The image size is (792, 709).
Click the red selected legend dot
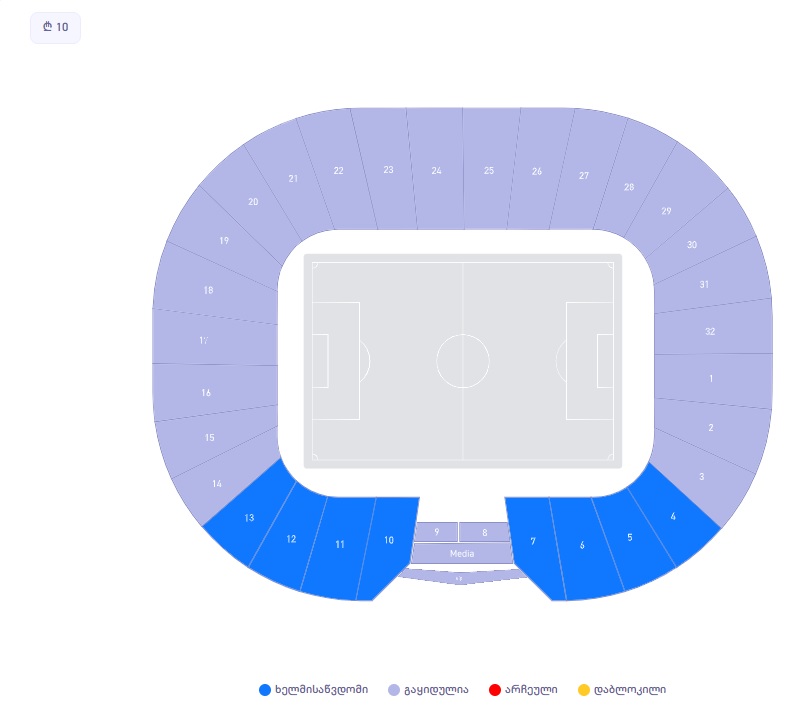click(495, 690)
